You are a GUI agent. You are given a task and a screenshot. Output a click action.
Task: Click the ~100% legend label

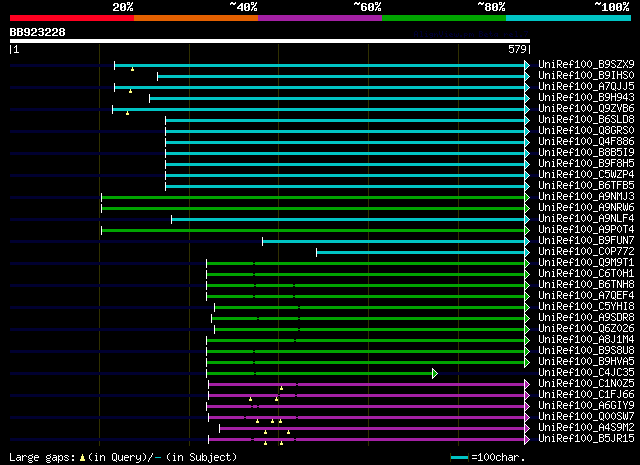pos(612,7)
